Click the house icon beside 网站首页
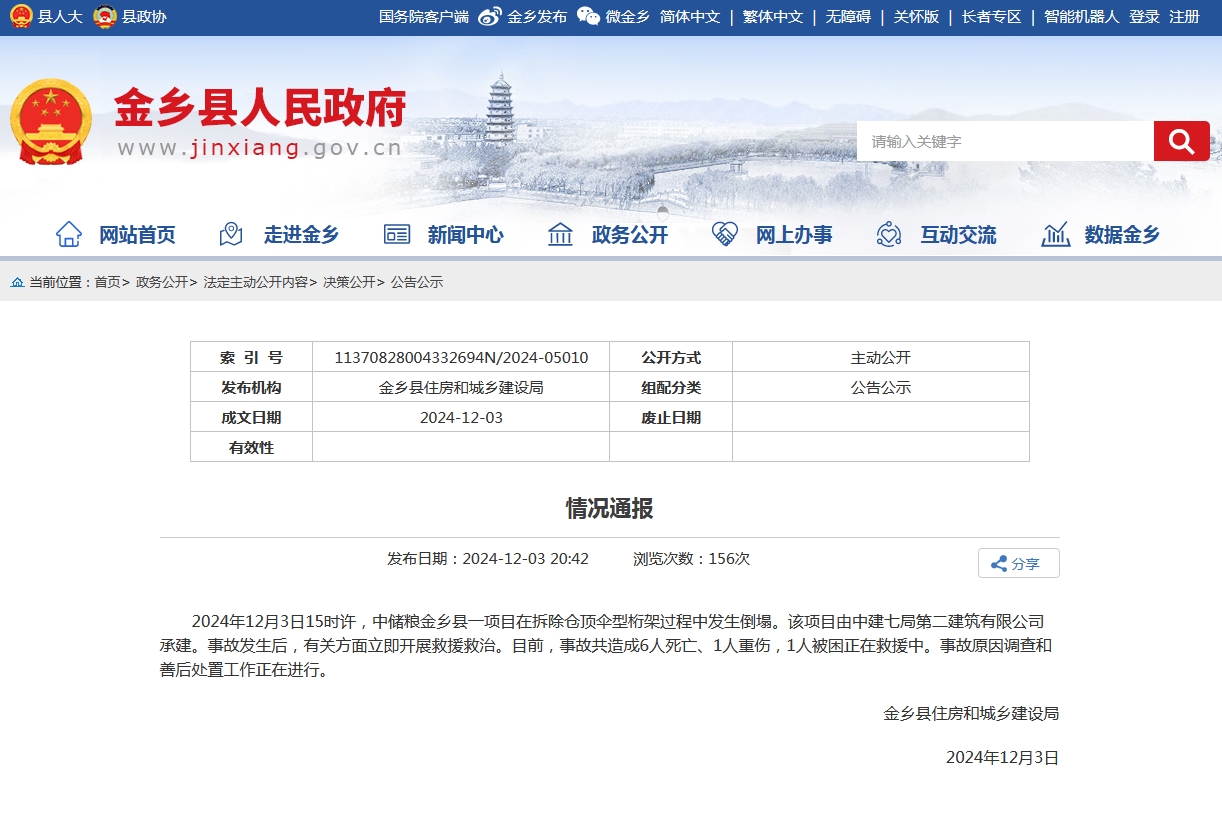 pyautogui.click(x=69, y=234)
